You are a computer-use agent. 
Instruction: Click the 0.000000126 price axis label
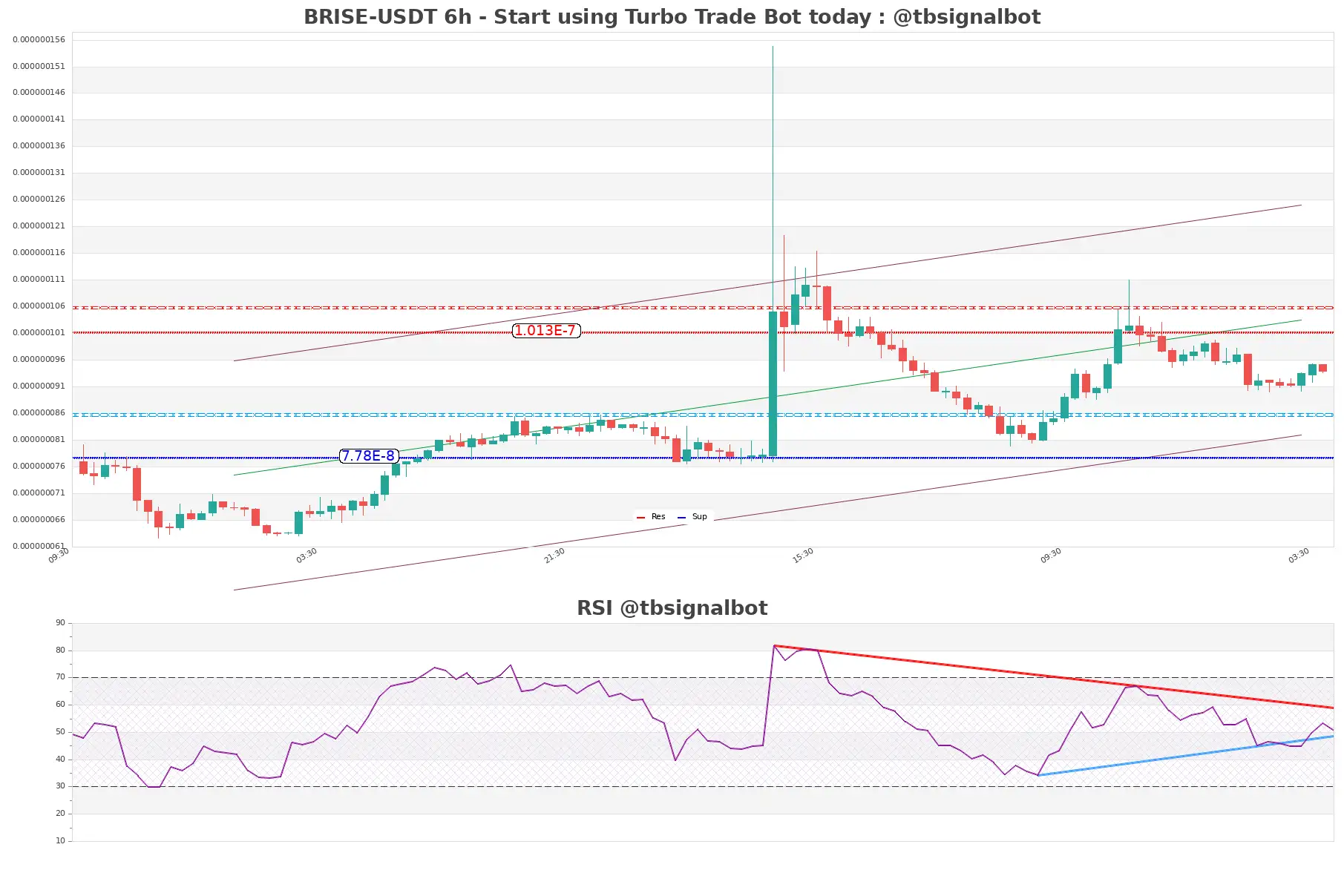point(39,200)
